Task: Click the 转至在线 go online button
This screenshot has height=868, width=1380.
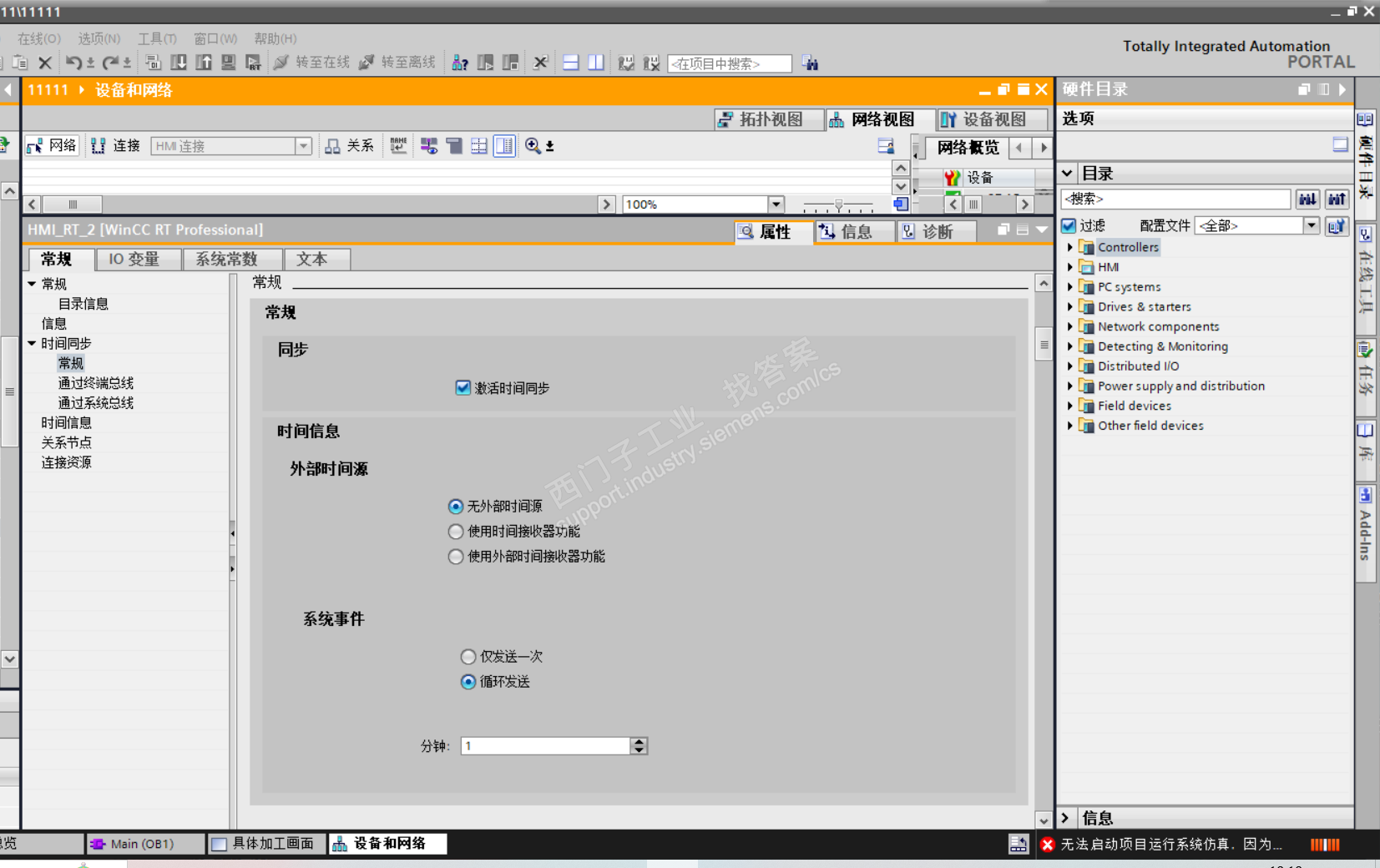Action: (x=311, y=63)
